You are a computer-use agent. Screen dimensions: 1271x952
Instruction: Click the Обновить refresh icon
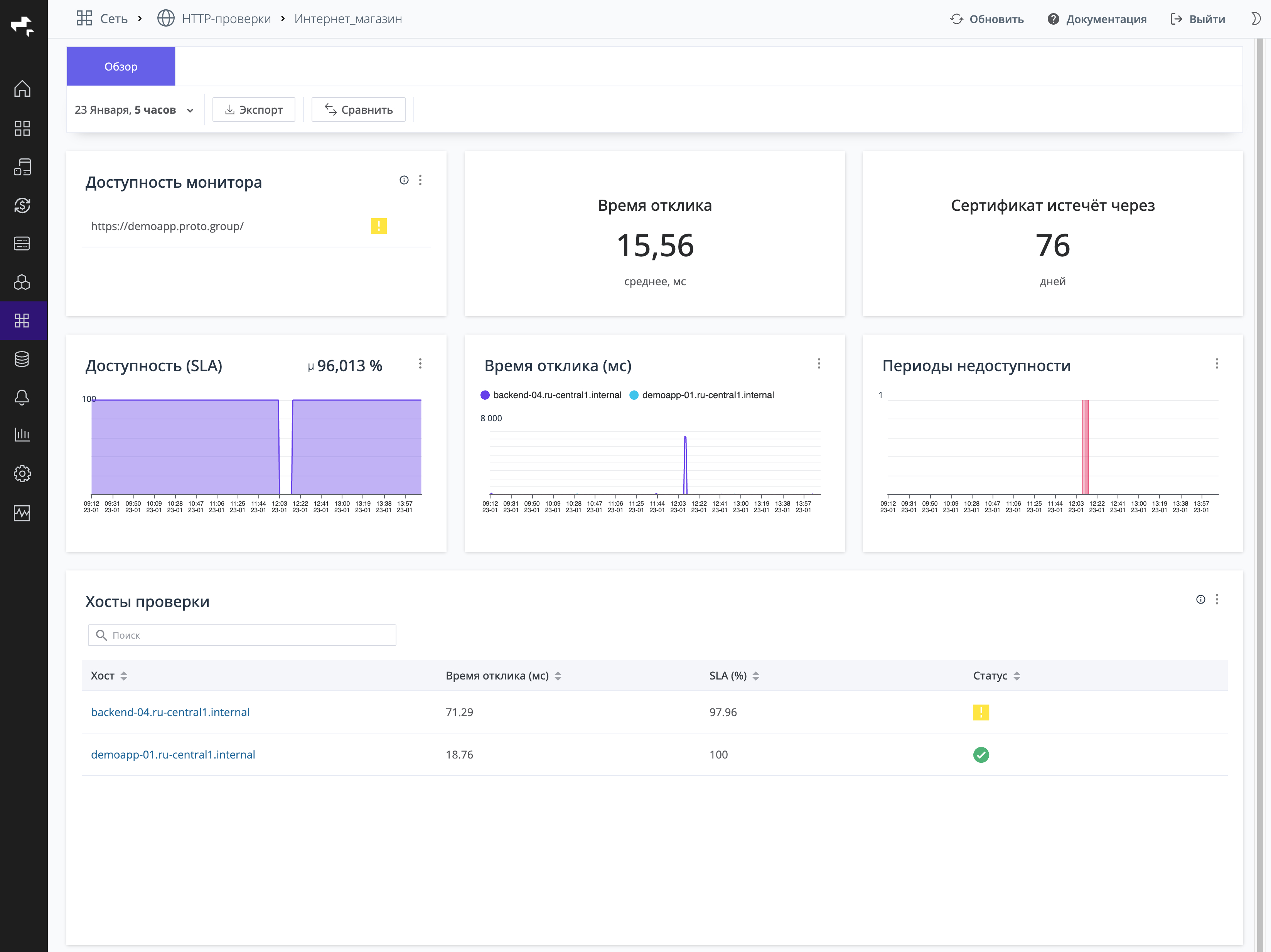[x=956, y=19]
